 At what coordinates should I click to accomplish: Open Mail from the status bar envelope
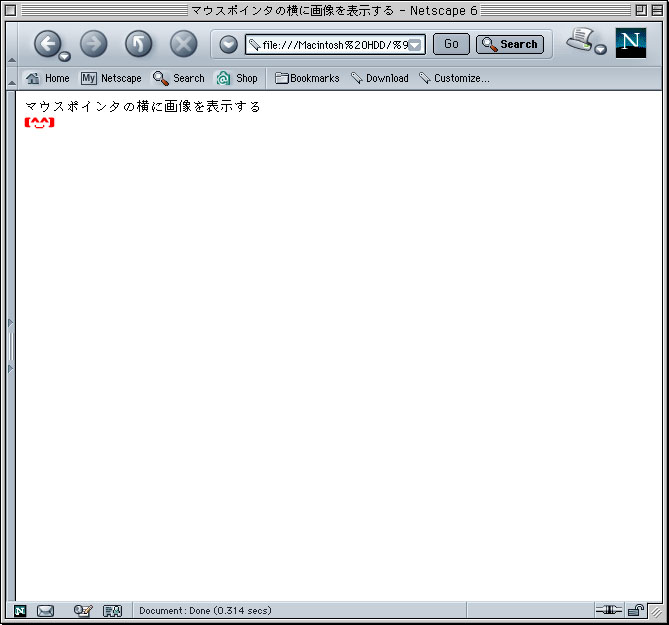tap(45, 610)
